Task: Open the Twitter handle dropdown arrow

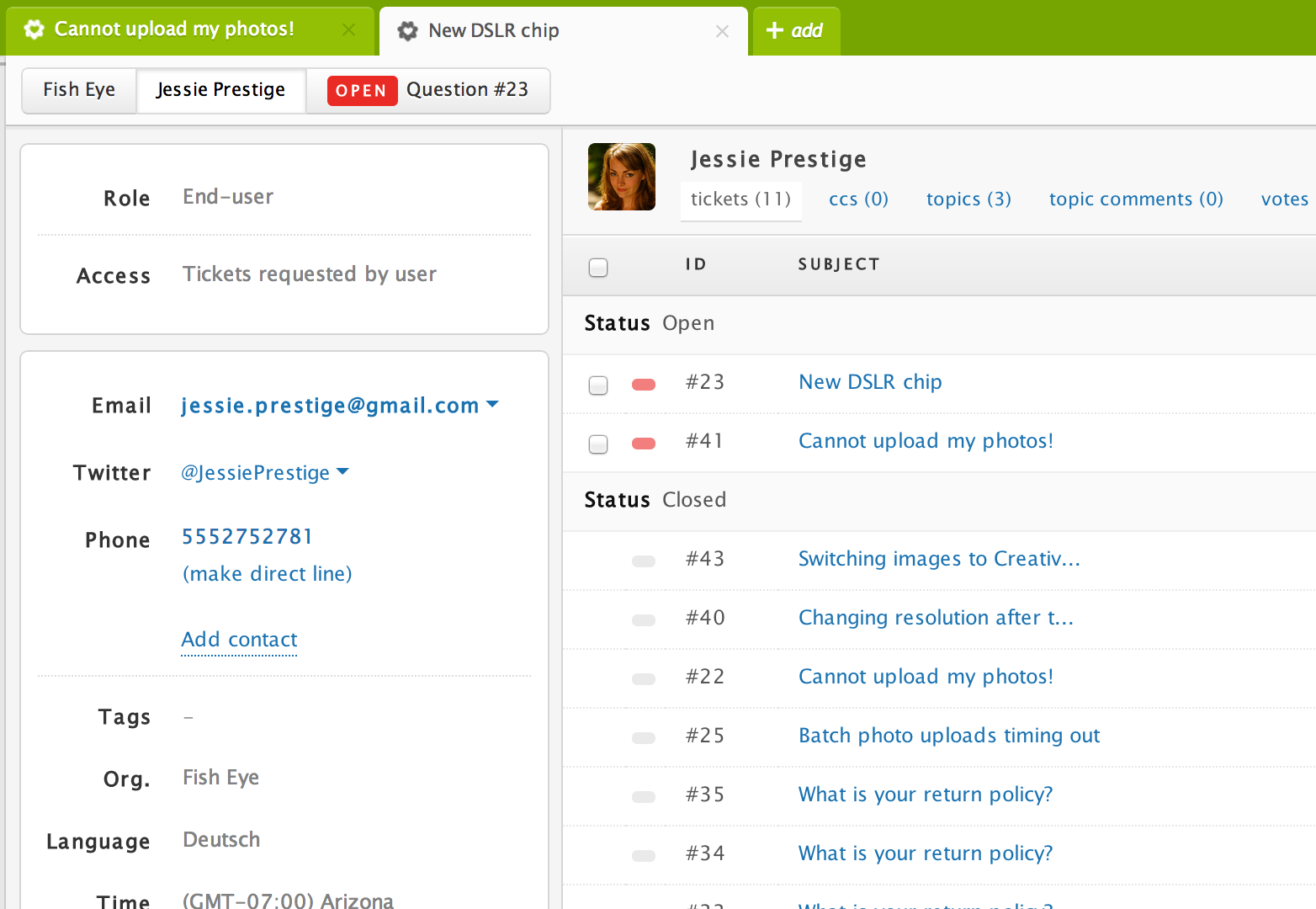Action: [342, 471]
